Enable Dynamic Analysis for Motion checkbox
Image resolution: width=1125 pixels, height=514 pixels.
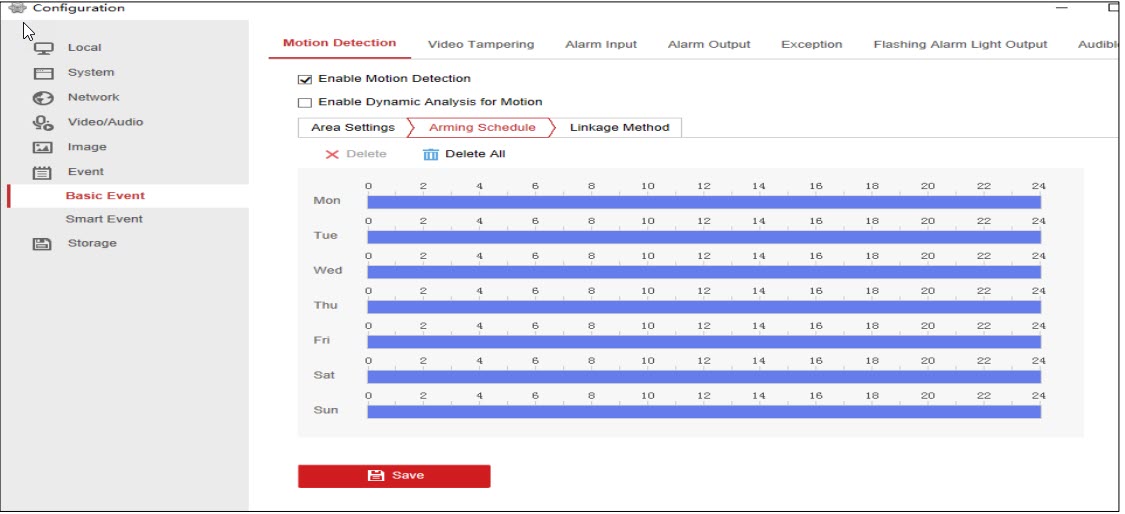[306, 103]
